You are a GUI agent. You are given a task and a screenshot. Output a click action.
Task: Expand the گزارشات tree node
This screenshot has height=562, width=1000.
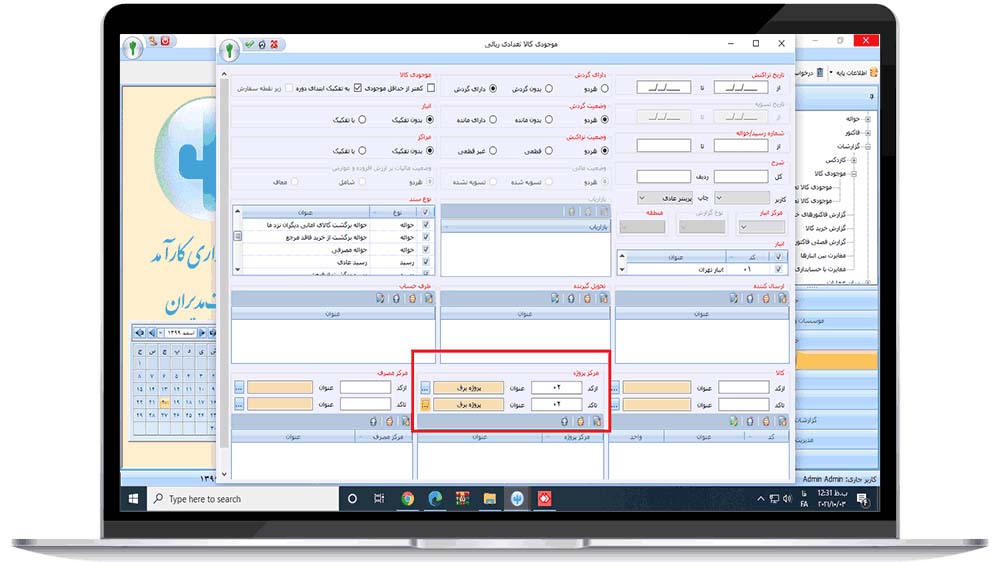point(867,146)
